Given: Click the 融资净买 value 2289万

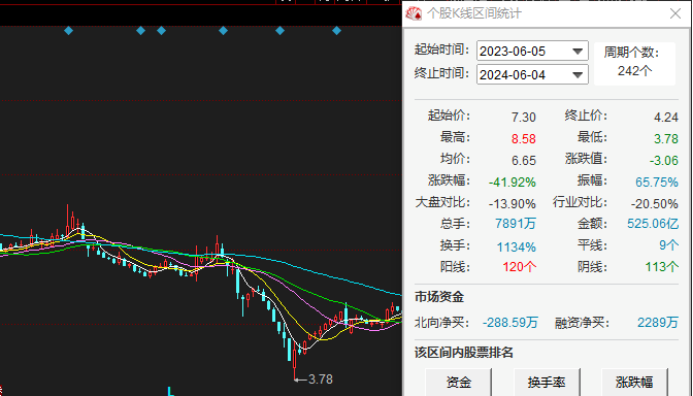Looking at the screenshot, I should point(658,323).
